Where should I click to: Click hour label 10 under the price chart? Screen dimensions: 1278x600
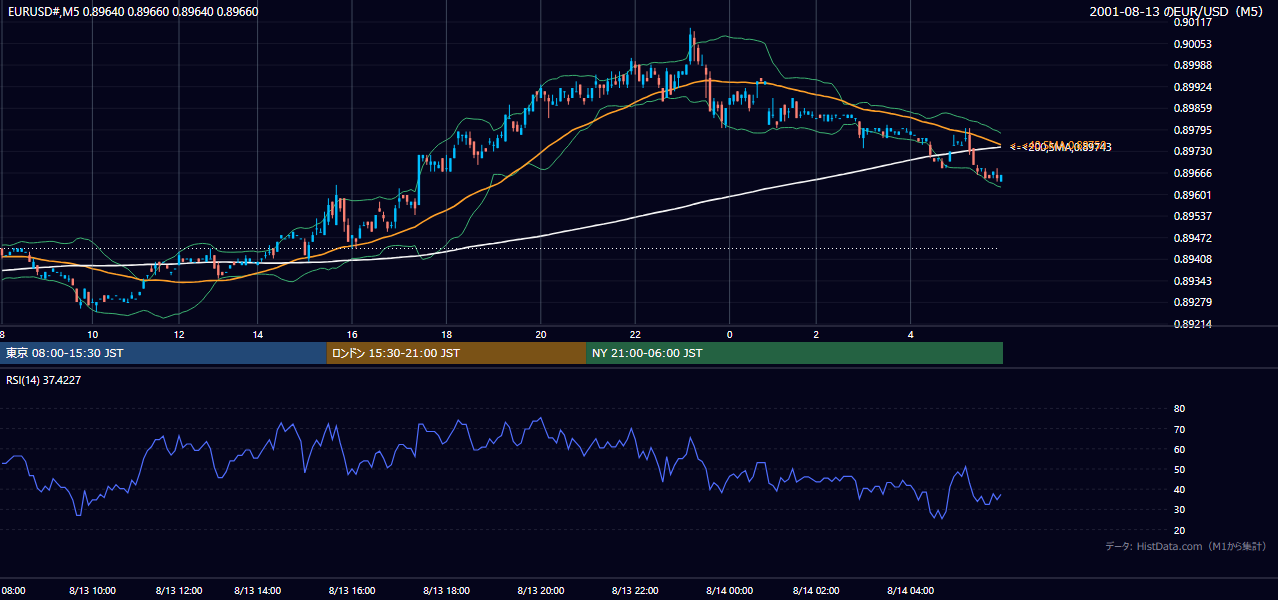pos(92,334)
